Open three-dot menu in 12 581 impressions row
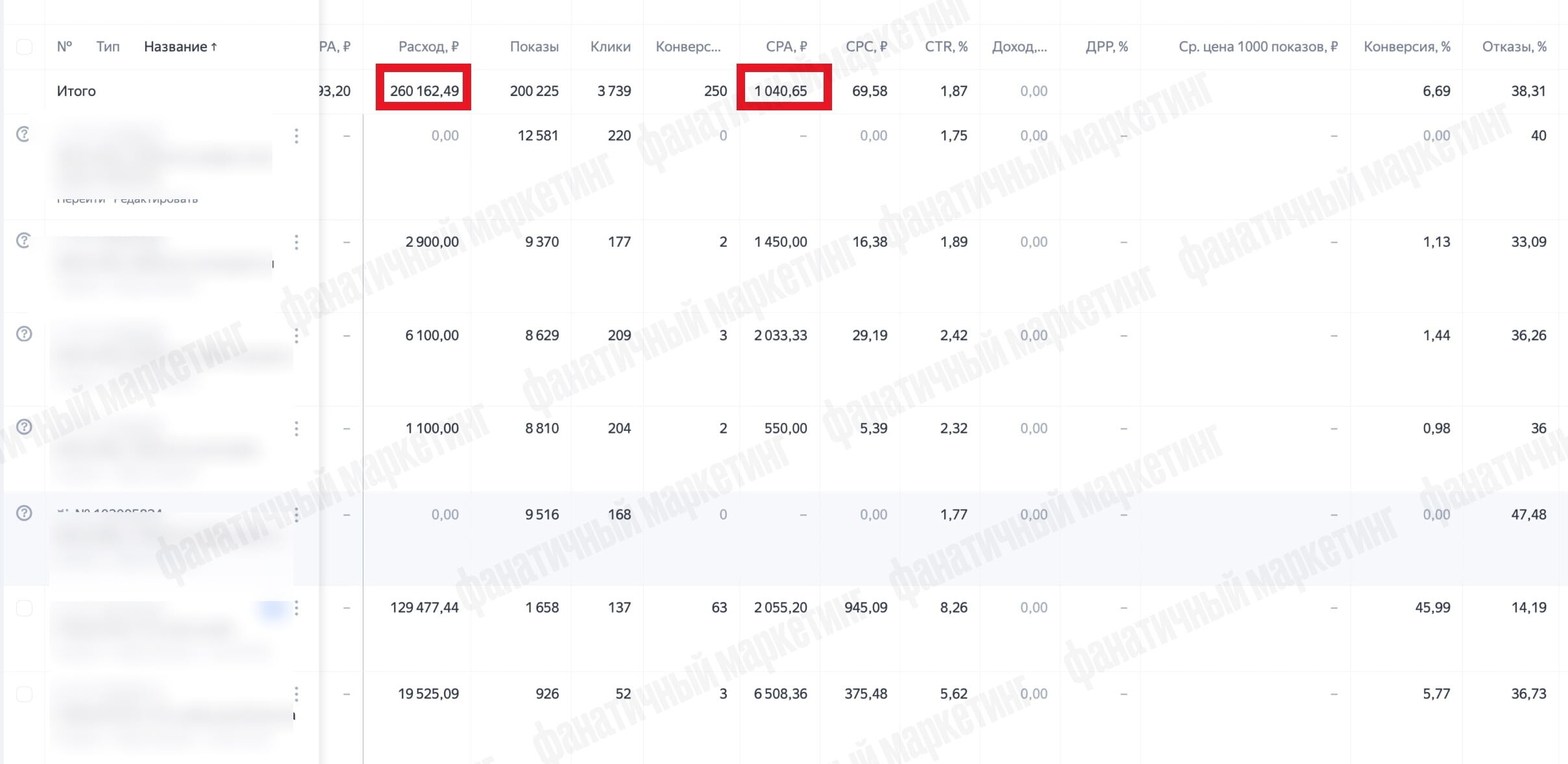Screen dimensions: 1568x764 pos(297,136)
